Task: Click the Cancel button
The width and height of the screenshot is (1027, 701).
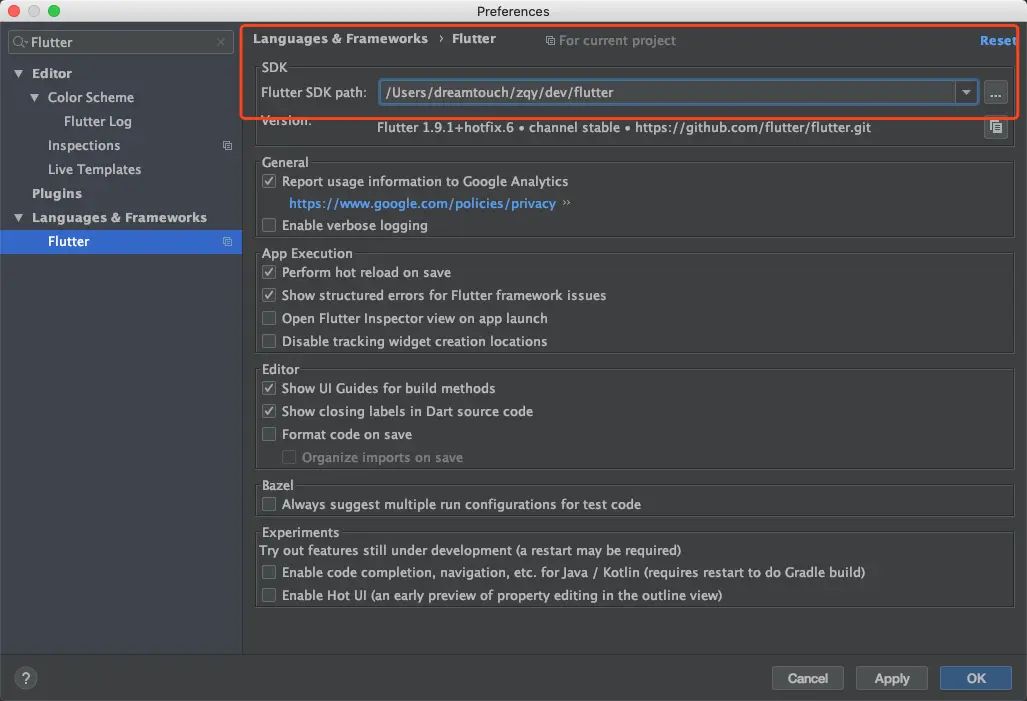Action: pos(808,678)
